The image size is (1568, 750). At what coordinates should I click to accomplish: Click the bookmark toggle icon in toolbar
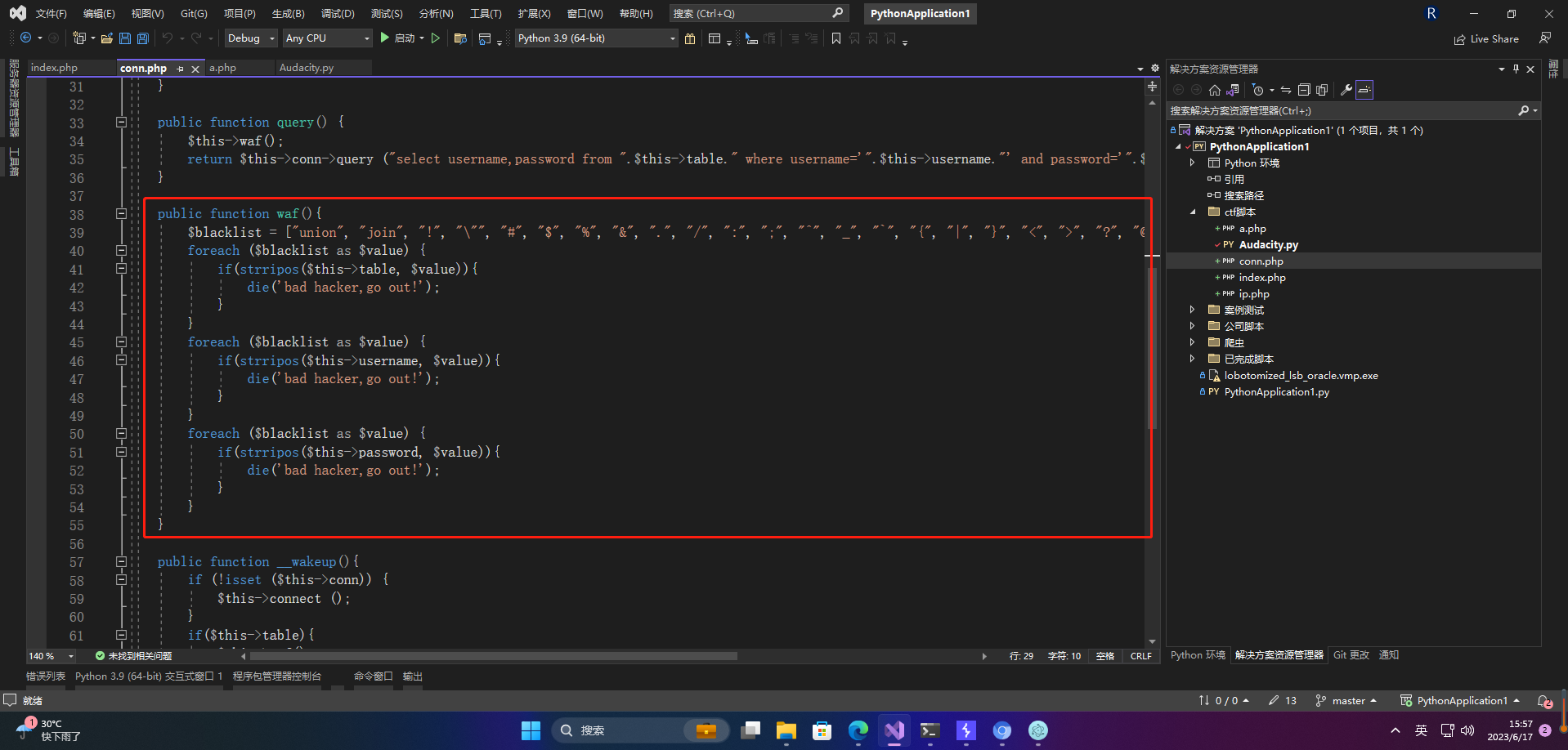pyautogui.click(x=836, y=38)
